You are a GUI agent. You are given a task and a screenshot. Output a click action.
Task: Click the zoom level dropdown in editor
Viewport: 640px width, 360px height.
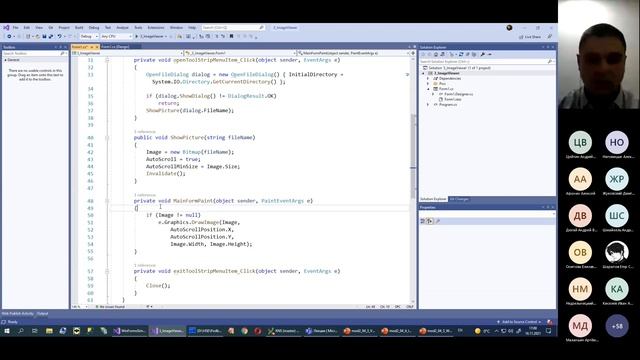[80, 307]
